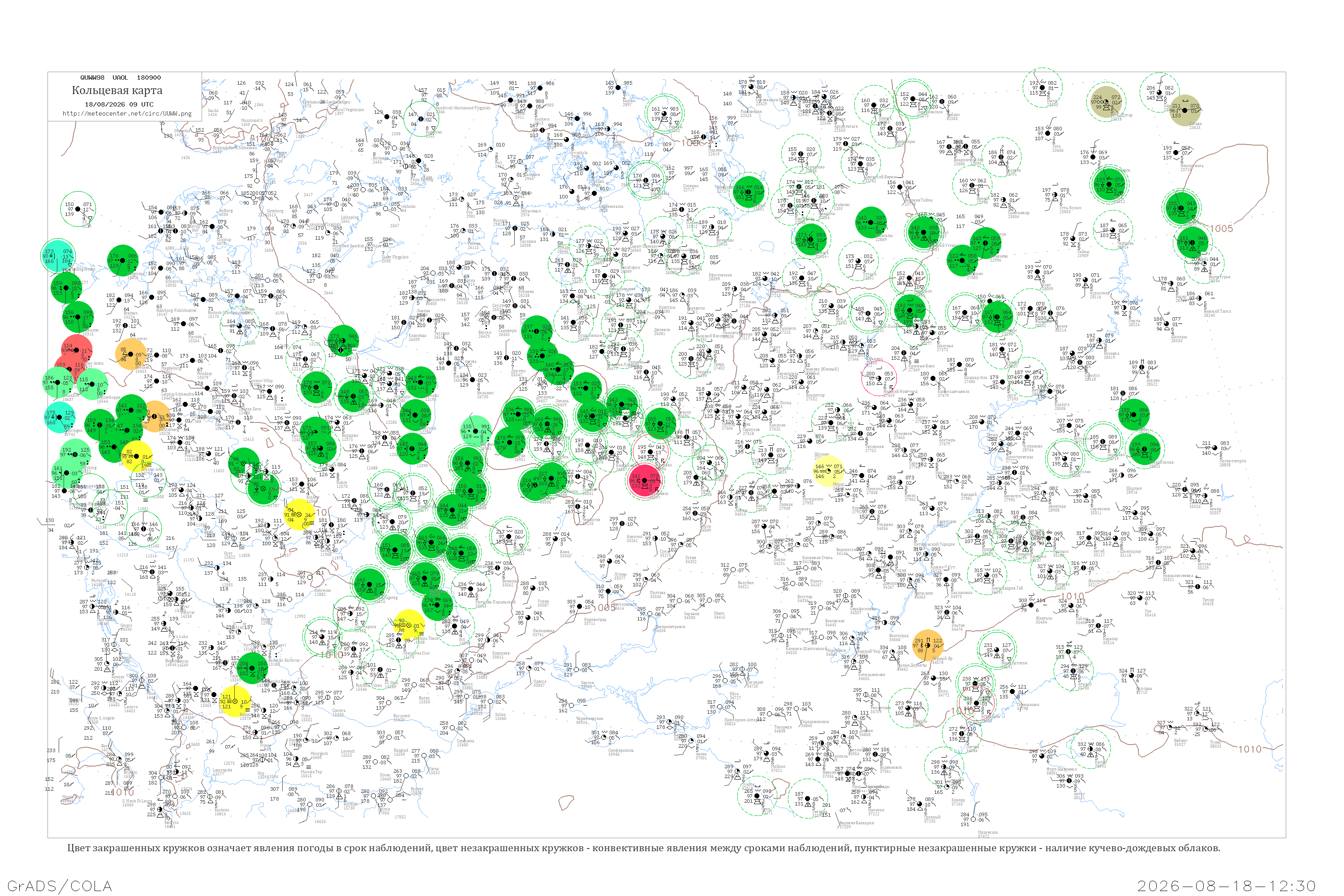
Task: Click the observation time 18/08/2026 09 UTC
Action: [x=120, y=104]
